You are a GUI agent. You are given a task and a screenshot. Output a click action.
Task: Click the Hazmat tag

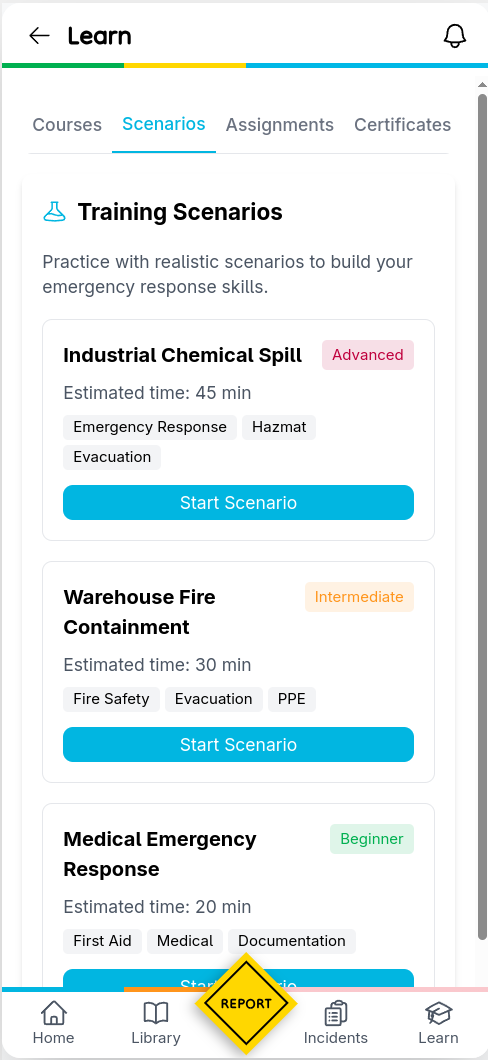click(279, 427)
